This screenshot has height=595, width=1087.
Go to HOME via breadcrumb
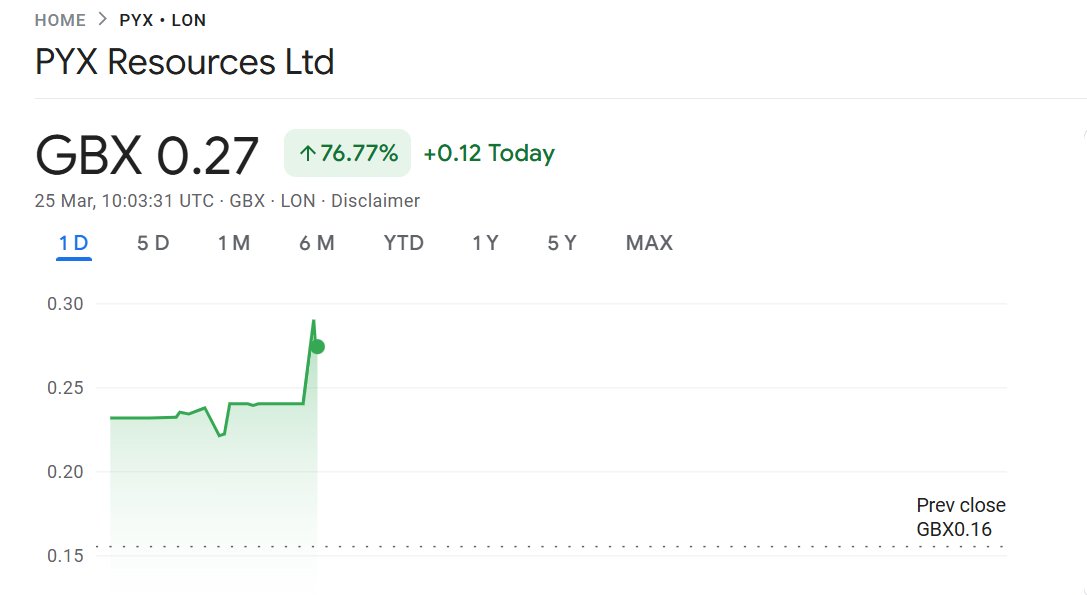[59, 20]
